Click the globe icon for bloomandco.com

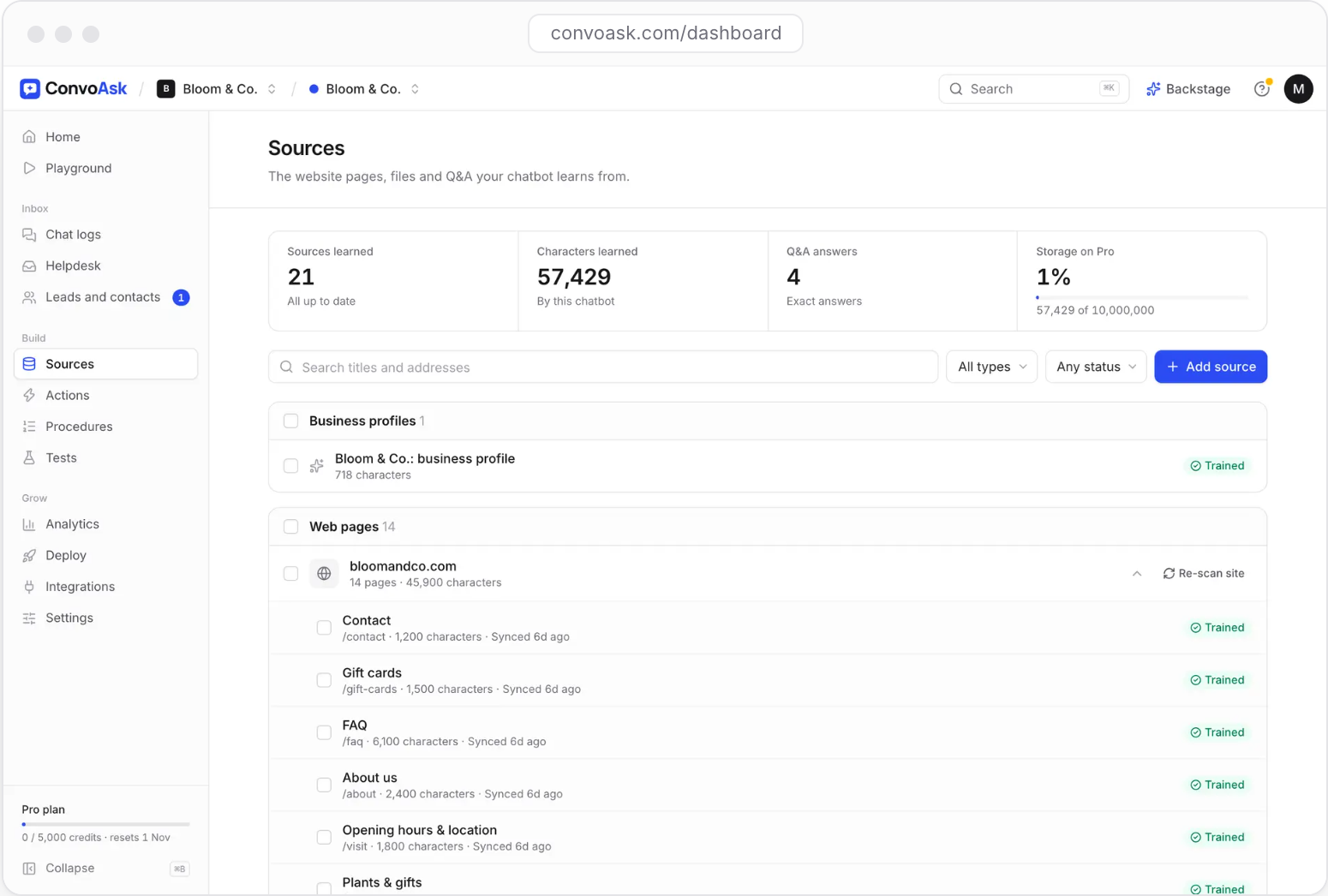coord(324,574)
